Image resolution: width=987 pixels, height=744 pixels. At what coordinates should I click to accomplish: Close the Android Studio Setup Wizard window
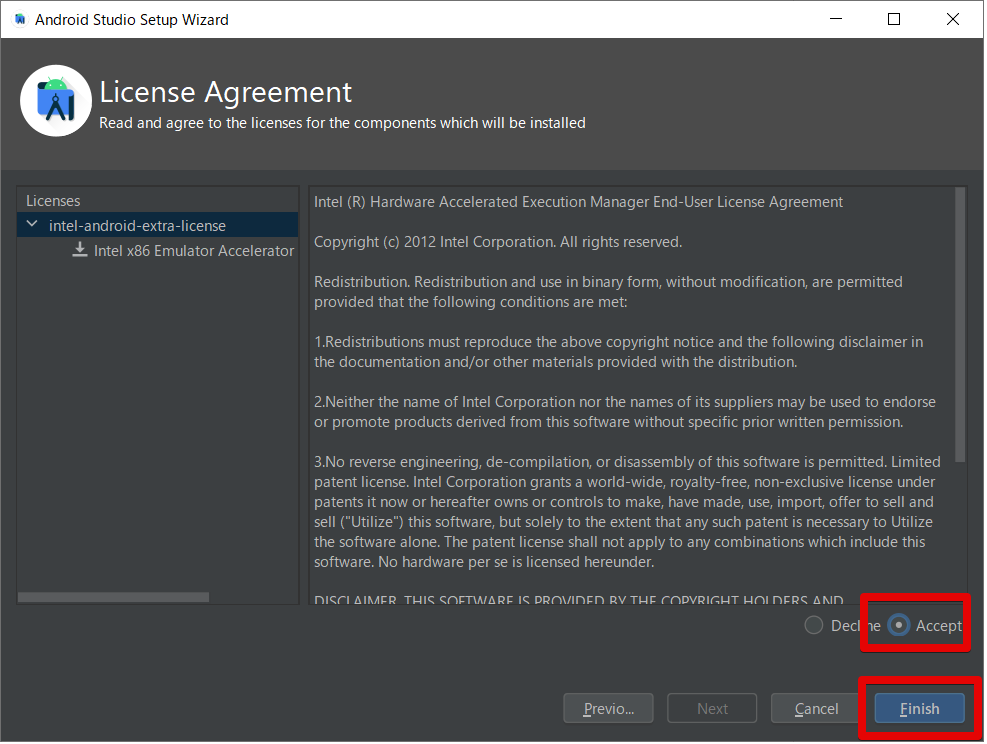[953, 19]
